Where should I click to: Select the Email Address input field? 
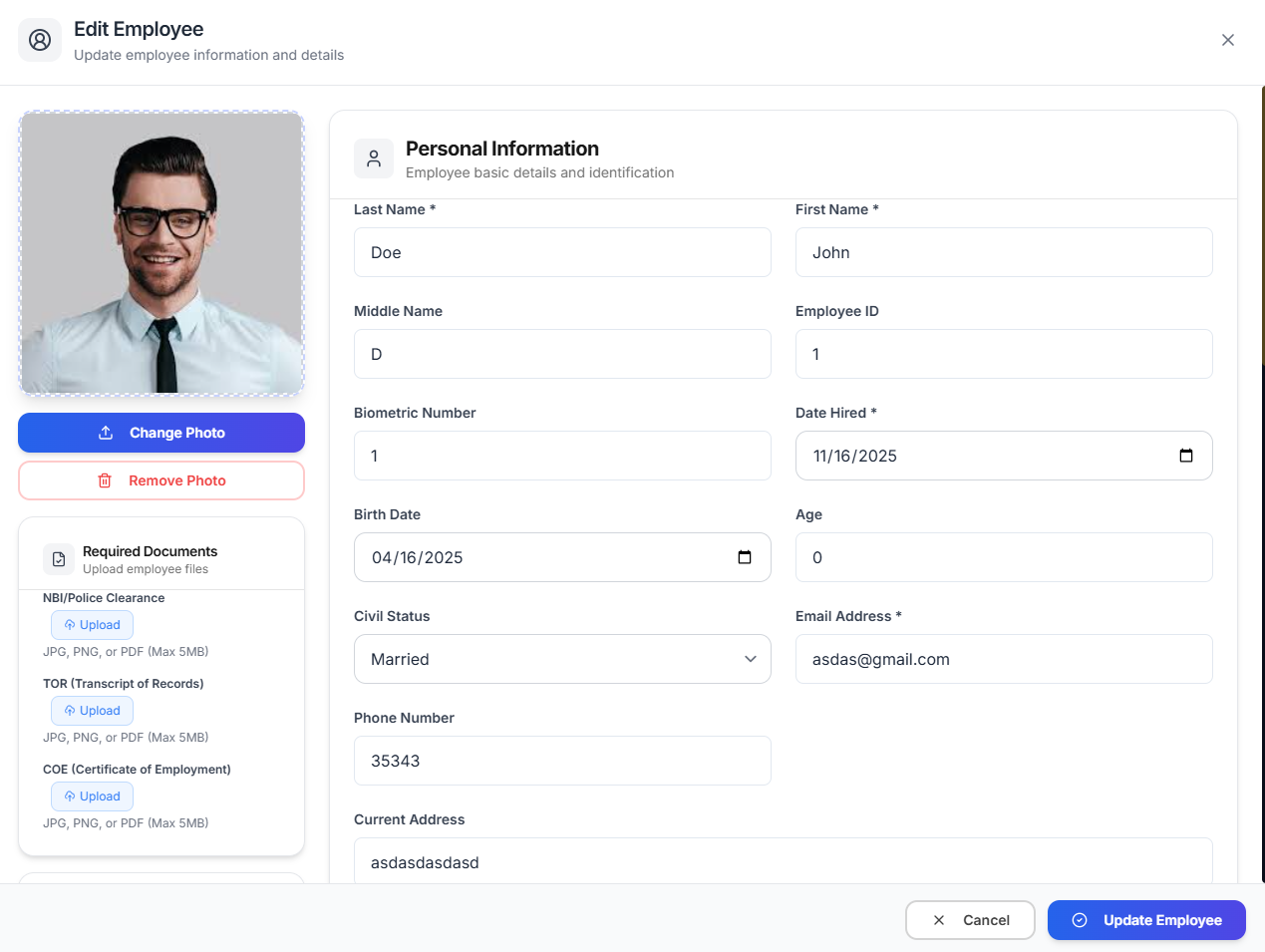(1003, 659)
